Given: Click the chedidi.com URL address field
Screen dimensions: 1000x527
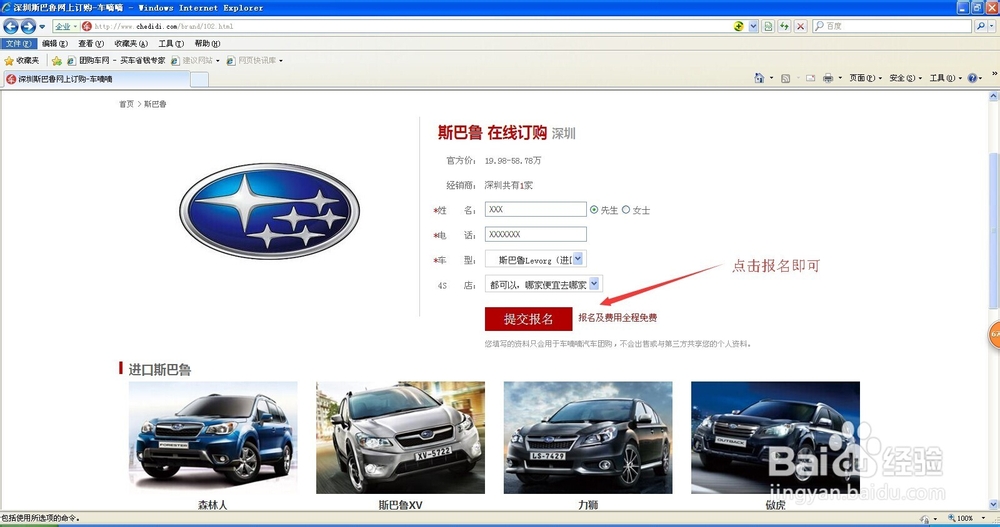Looking at the screenshot, I should point(408,26).
